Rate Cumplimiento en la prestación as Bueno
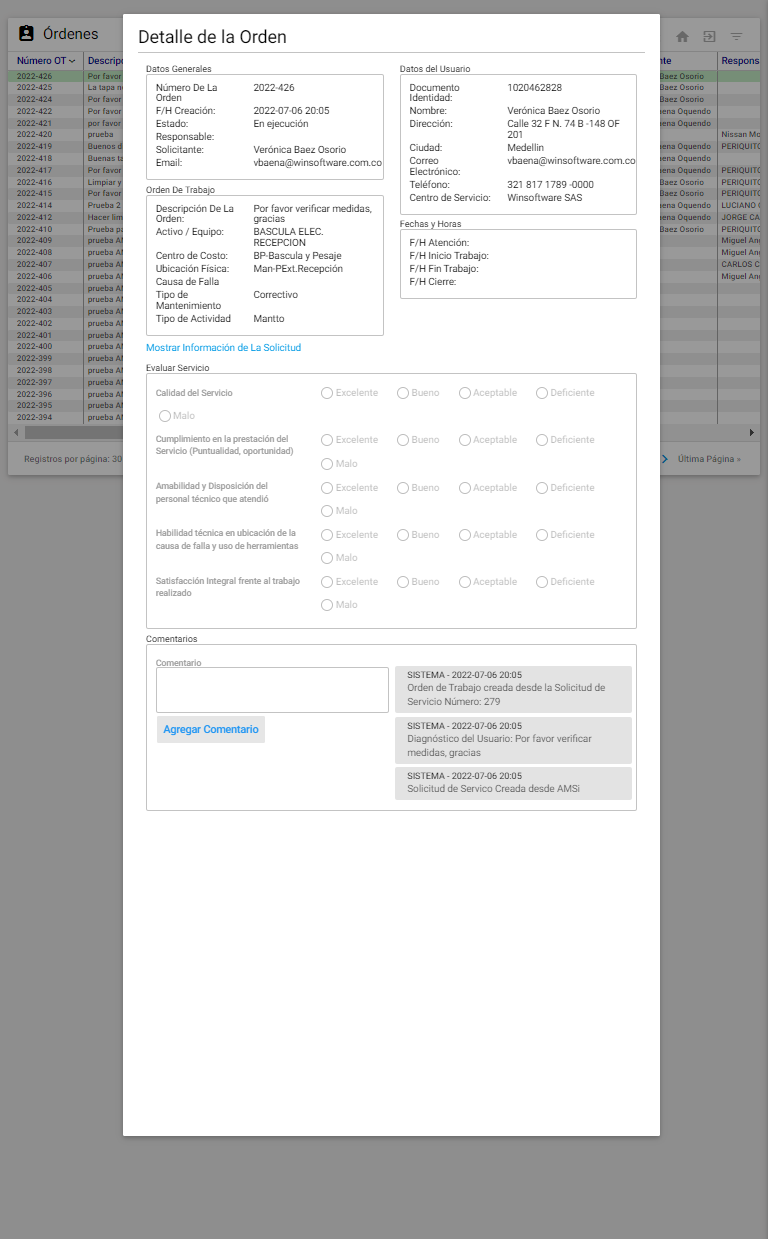Viewport: 768px width, 1239px height. [x=403, y=440]
